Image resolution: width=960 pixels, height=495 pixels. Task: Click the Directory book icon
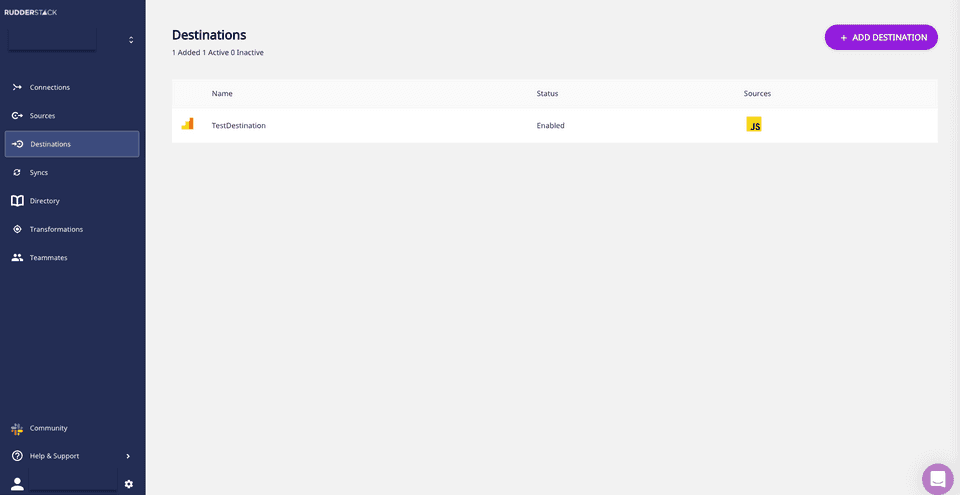pyautogui.click(x=17, y=201)
